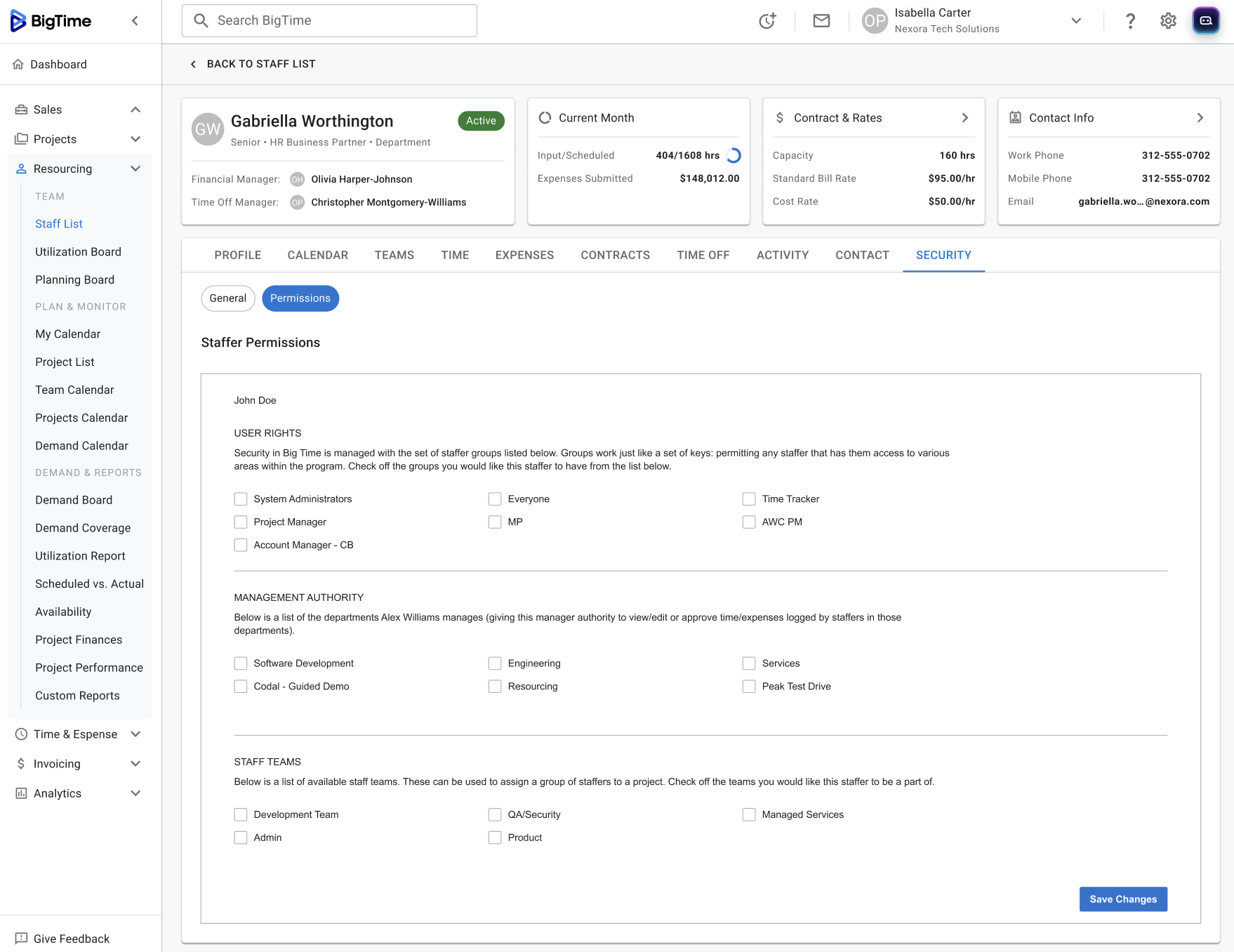Click the timer clock icon in header
Image resolution: width=1234 pixels, height=952 pixels.
[767, 21]
